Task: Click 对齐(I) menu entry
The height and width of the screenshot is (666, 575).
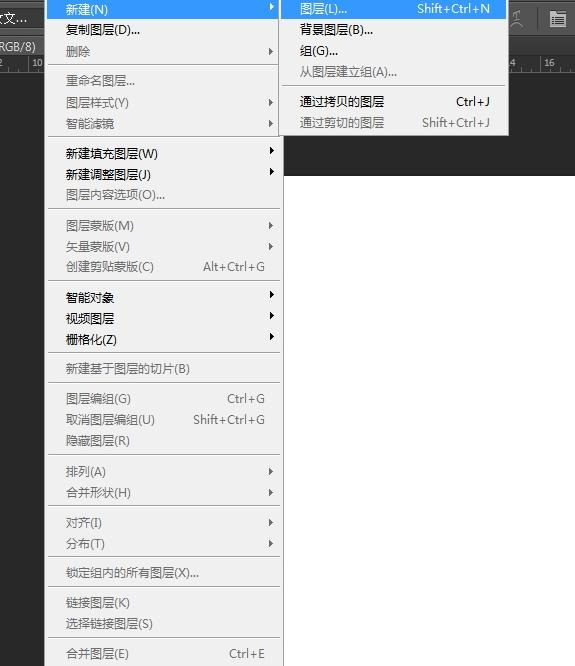Action: point(163,522)
